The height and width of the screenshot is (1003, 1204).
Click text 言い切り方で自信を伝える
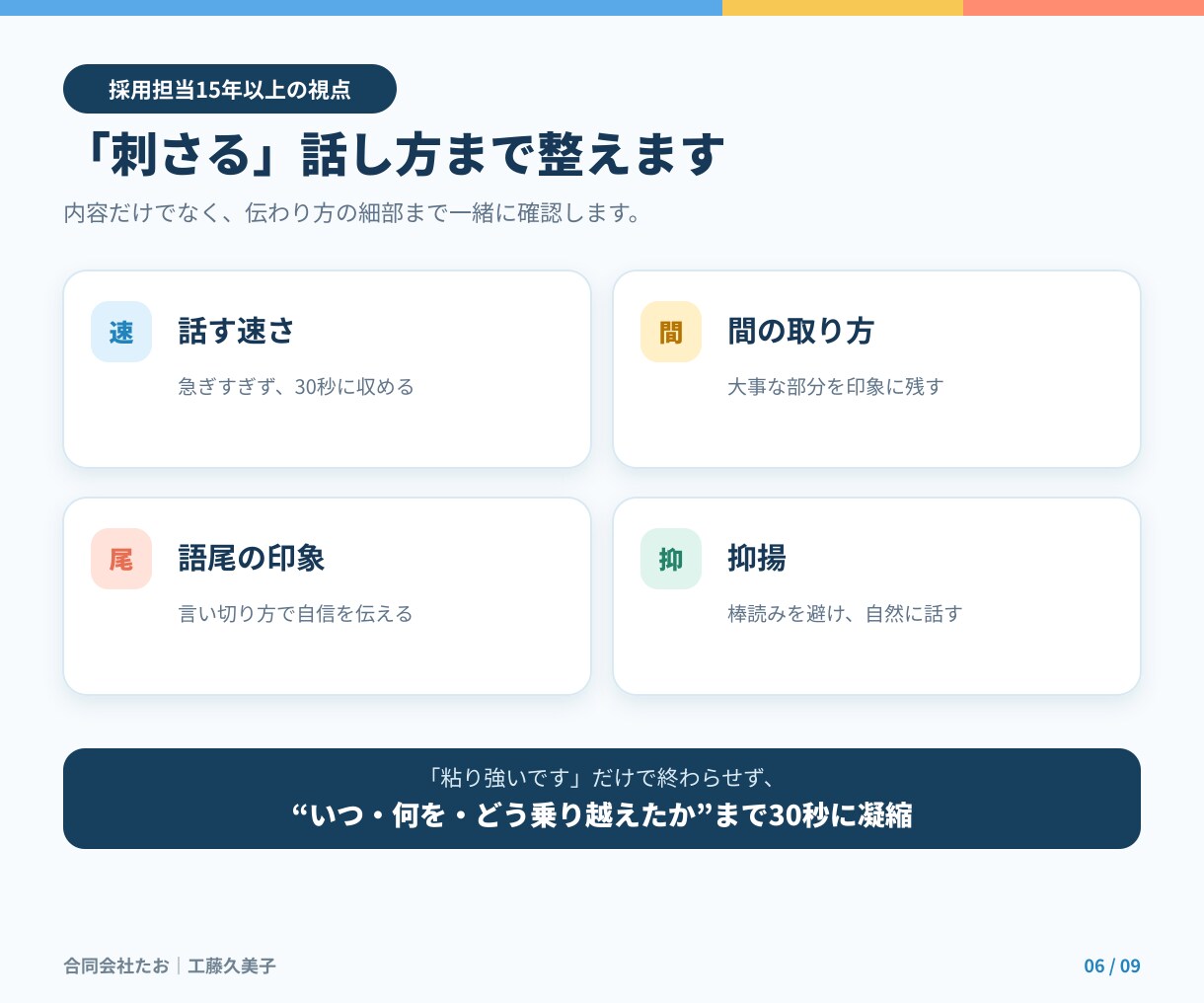tap(295, 614)
